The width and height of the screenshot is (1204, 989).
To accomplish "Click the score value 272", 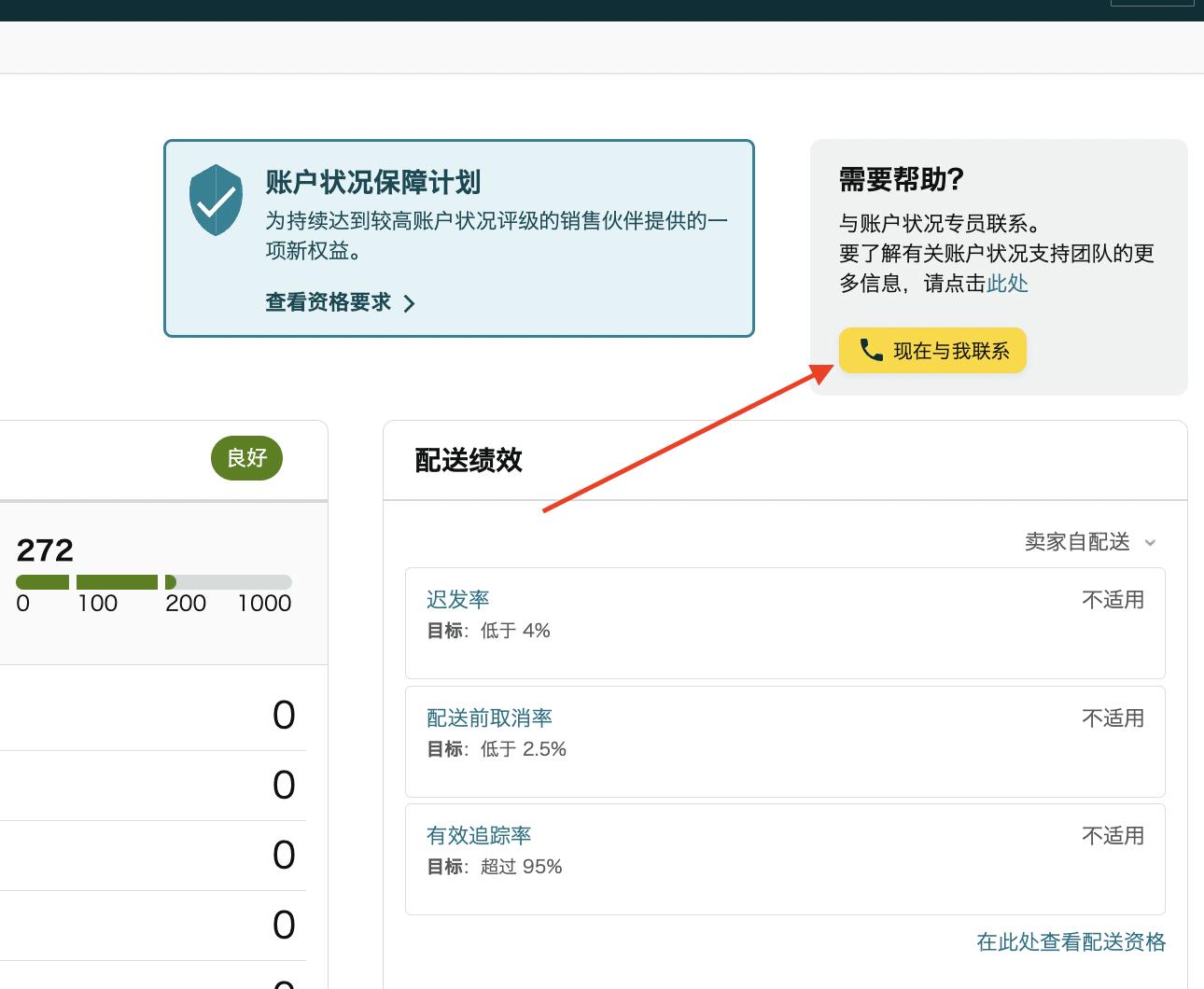I will [44, 550].
